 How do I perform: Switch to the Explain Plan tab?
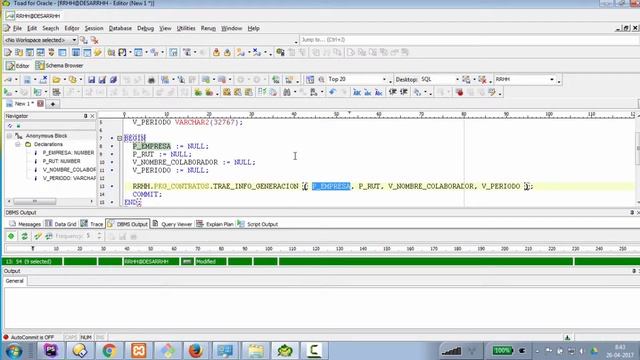[215, 224]
